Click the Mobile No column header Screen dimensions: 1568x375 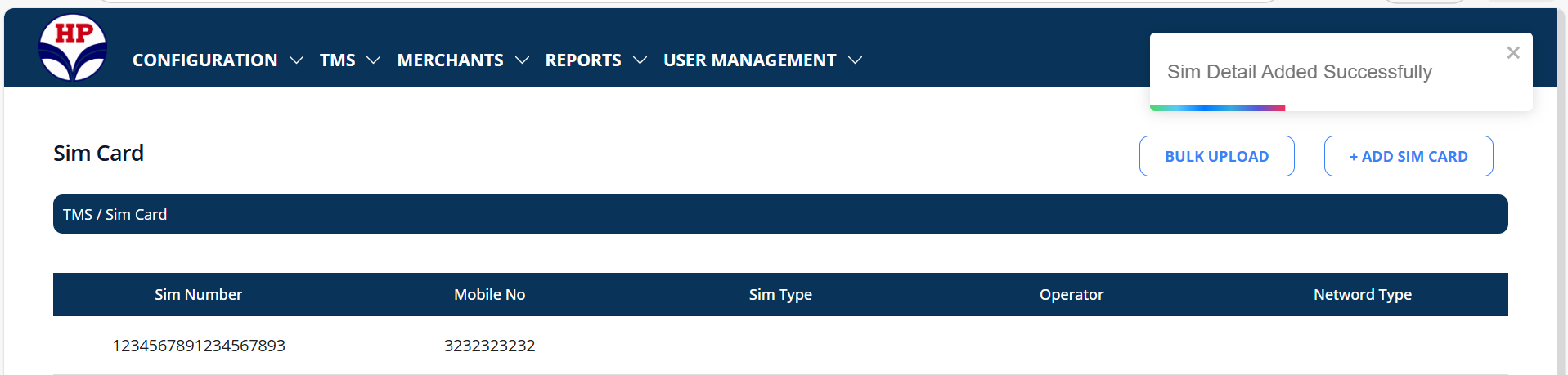[489, 295]
